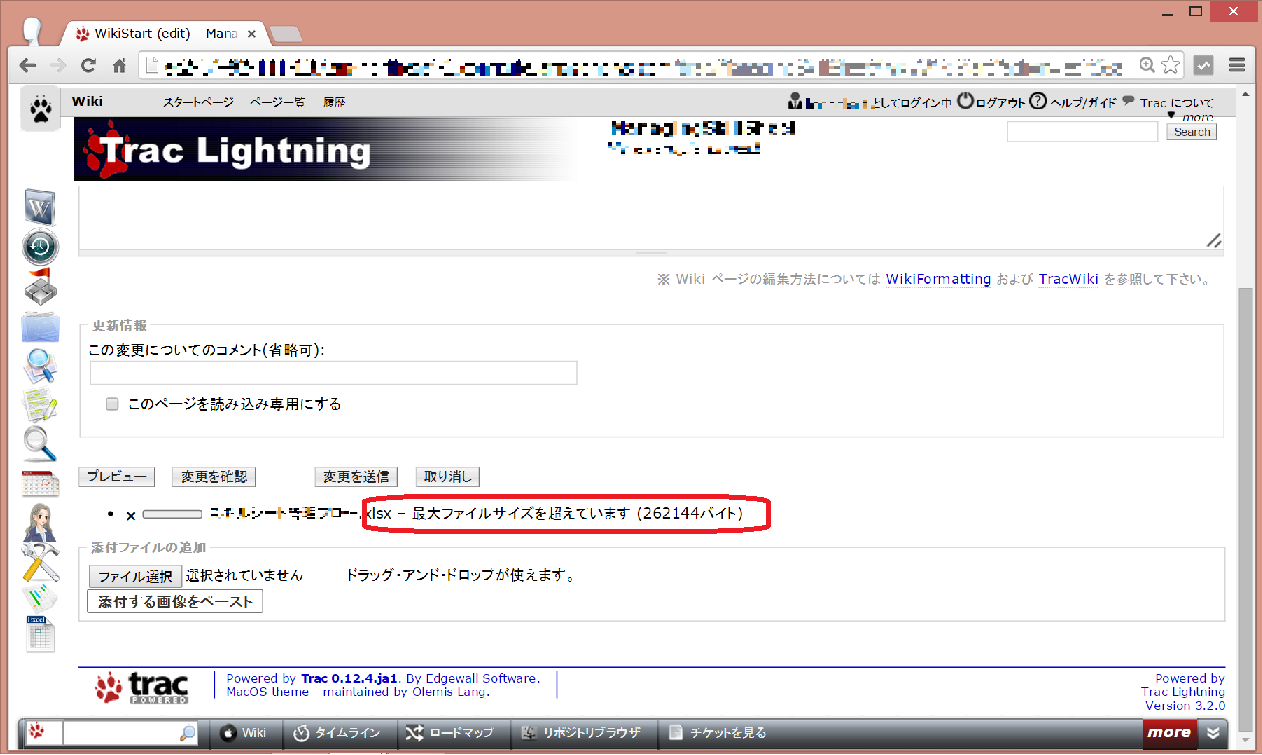Open the calendar icon in the left sidebar
The height and width of the screenshot is (755, 1262).
pyautogui.click(x=40, y=483)
